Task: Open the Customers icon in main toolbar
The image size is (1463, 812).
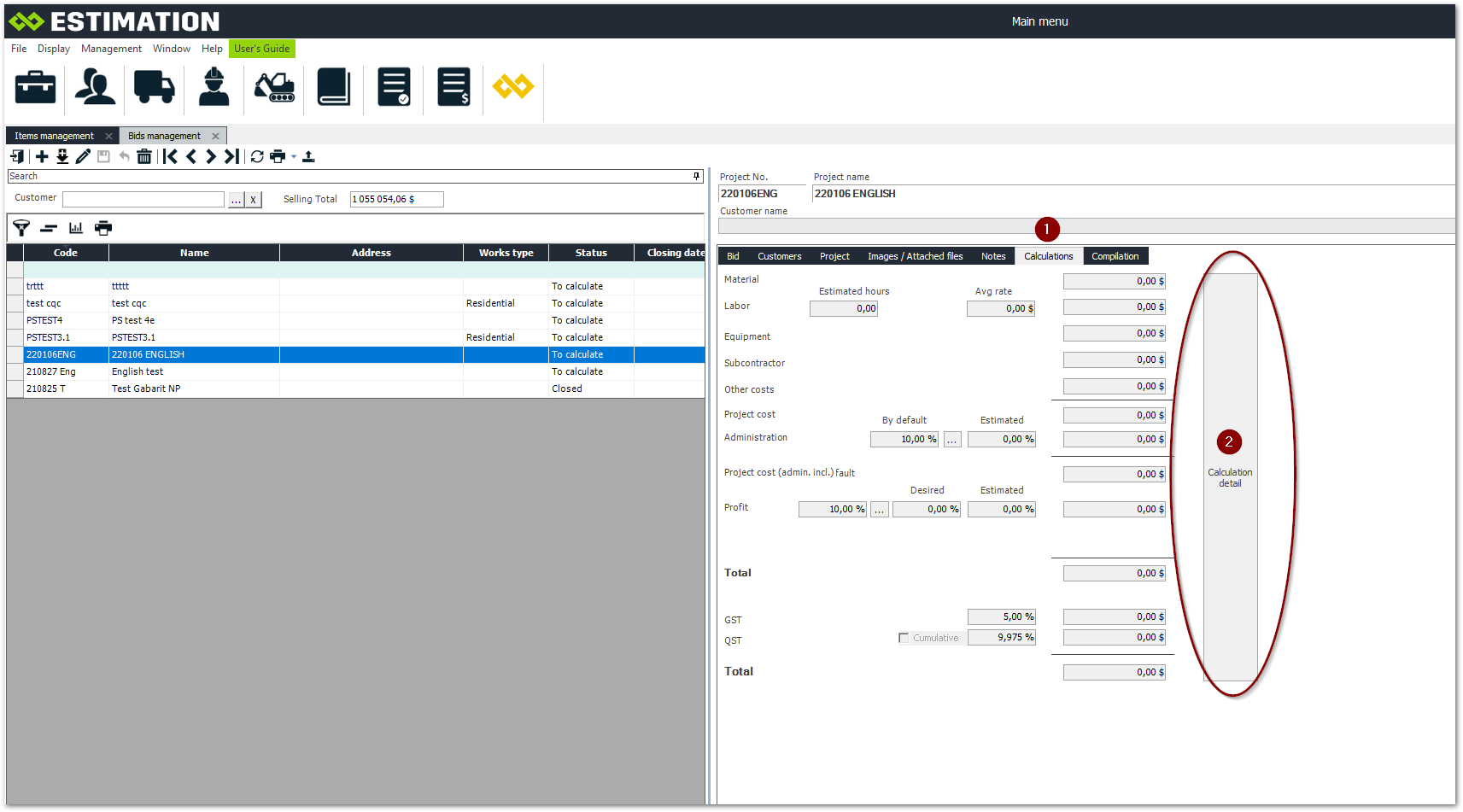Action: point(95,87)
